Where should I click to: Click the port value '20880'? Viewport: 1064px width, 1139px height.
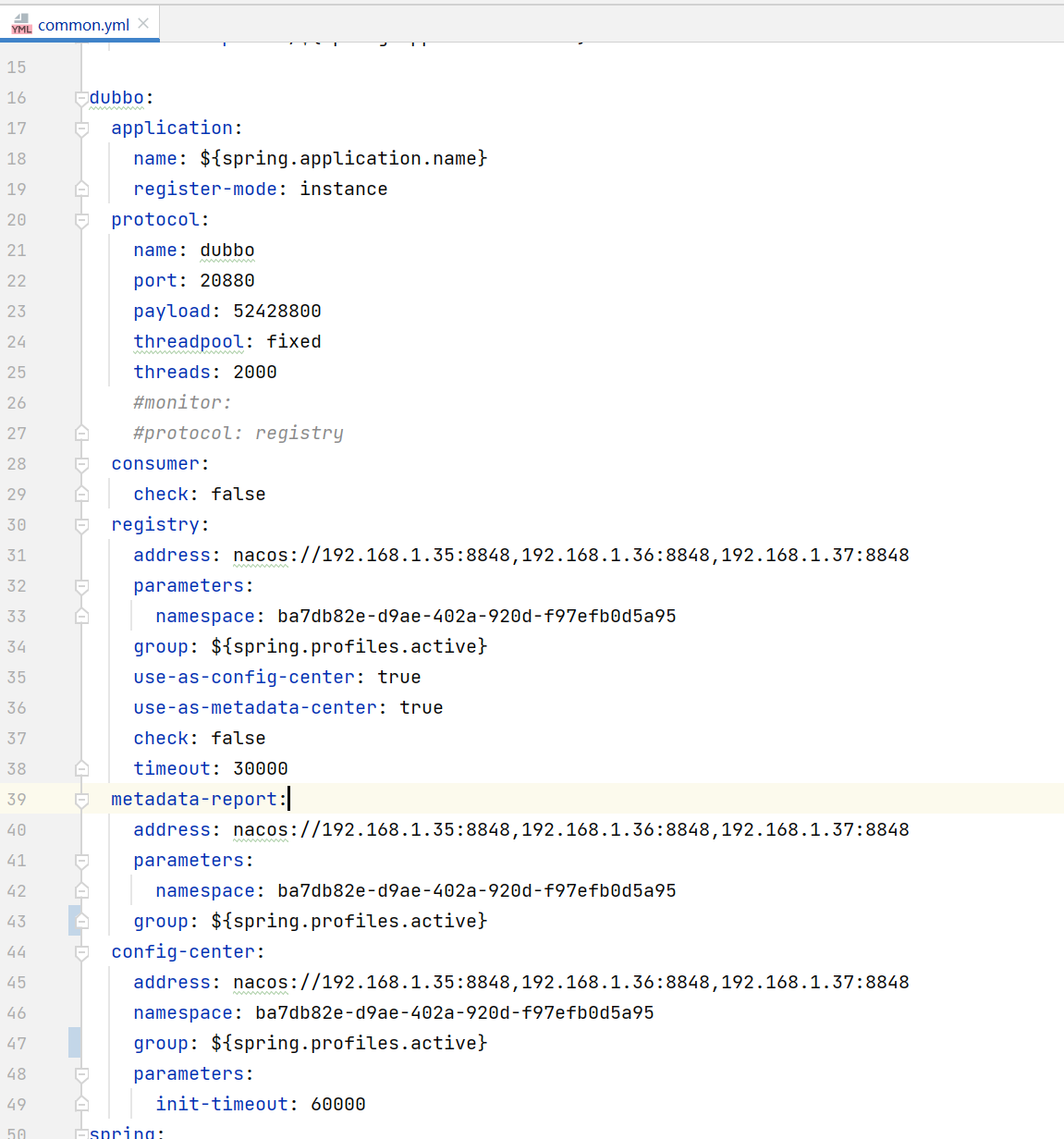click(x=227, y=281)
